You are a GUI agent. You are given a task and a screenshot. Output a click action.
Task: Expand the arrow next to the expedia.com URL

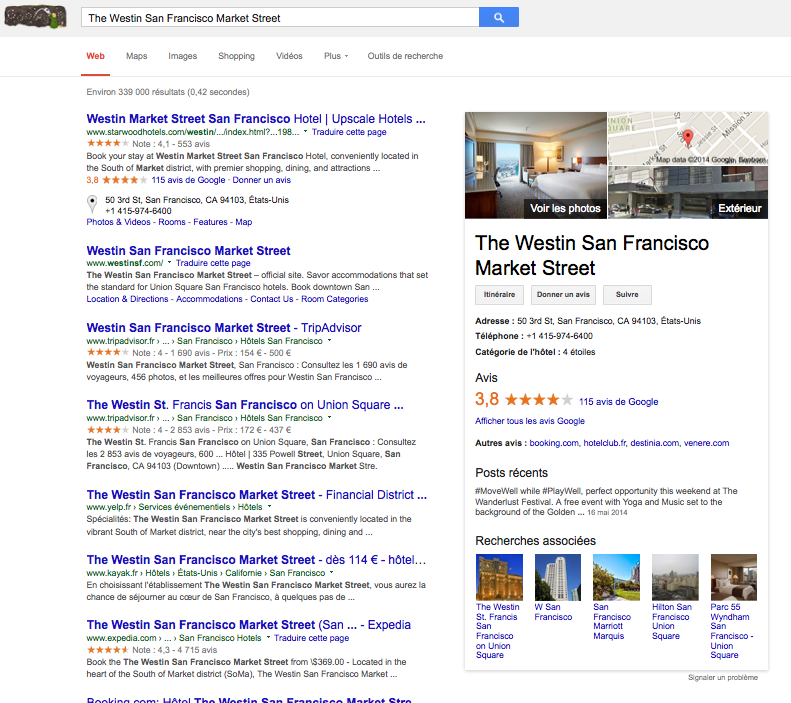coord(268,637)
